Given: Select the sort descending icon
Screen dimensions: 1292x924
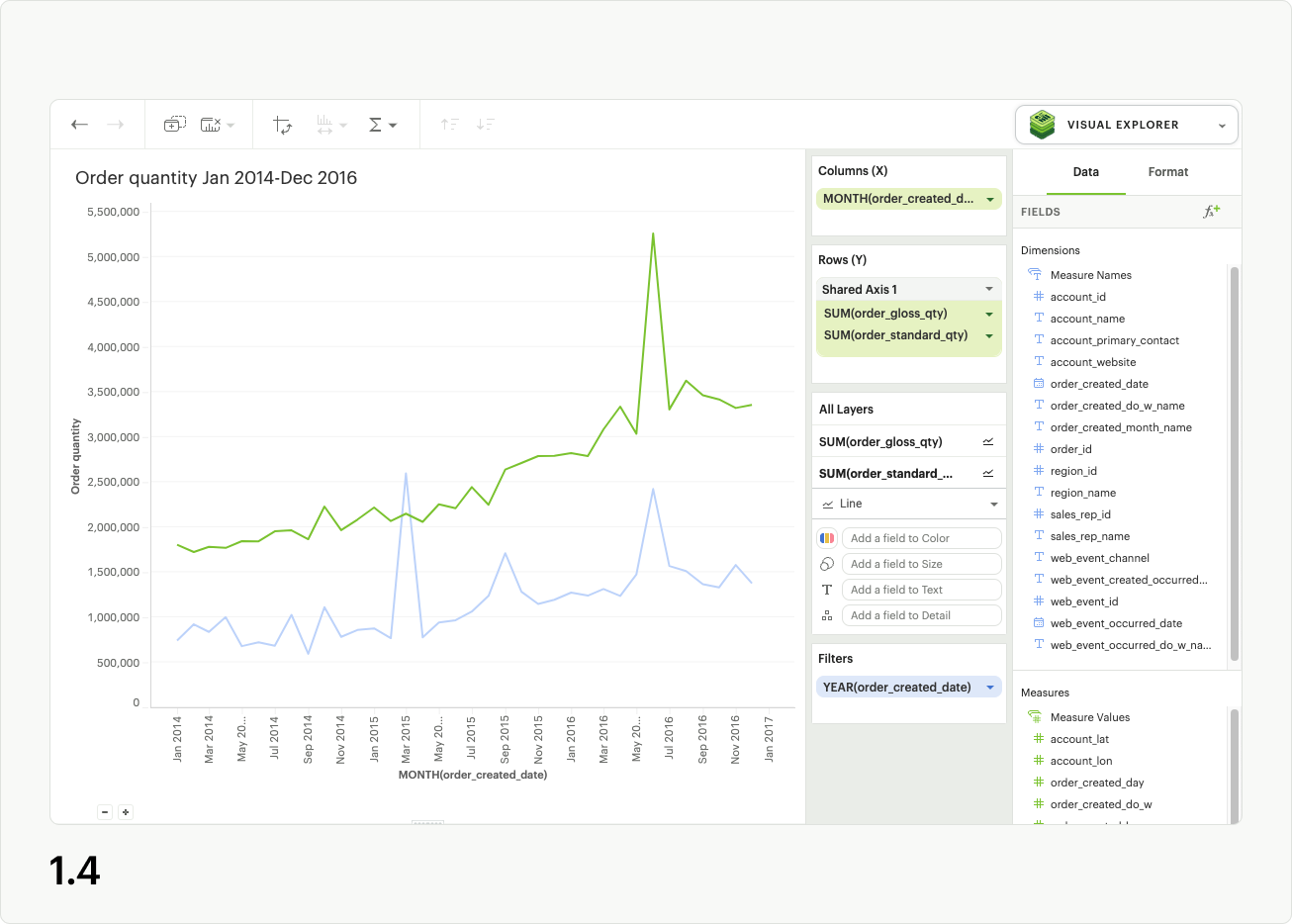Looking at the screenshot, I should tap(485, 124).
